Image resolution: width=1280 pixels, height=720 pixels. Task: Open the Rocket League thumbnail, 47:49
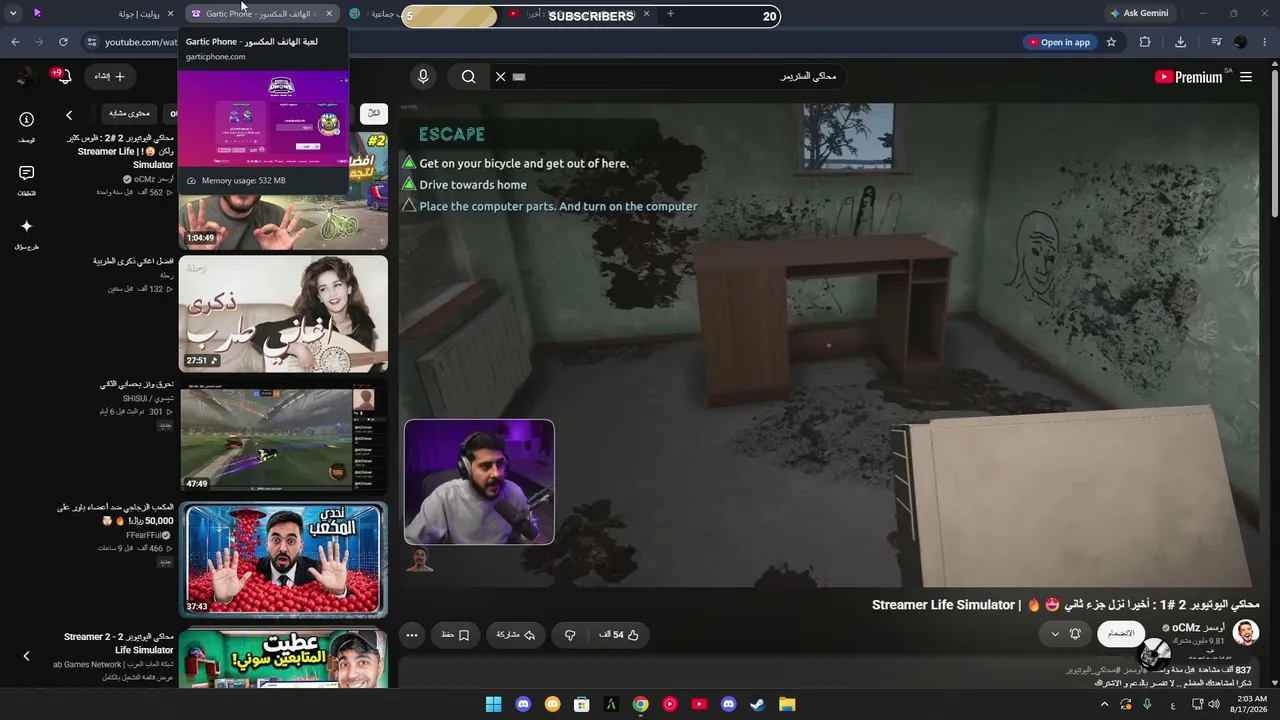(x=283, y=436)
